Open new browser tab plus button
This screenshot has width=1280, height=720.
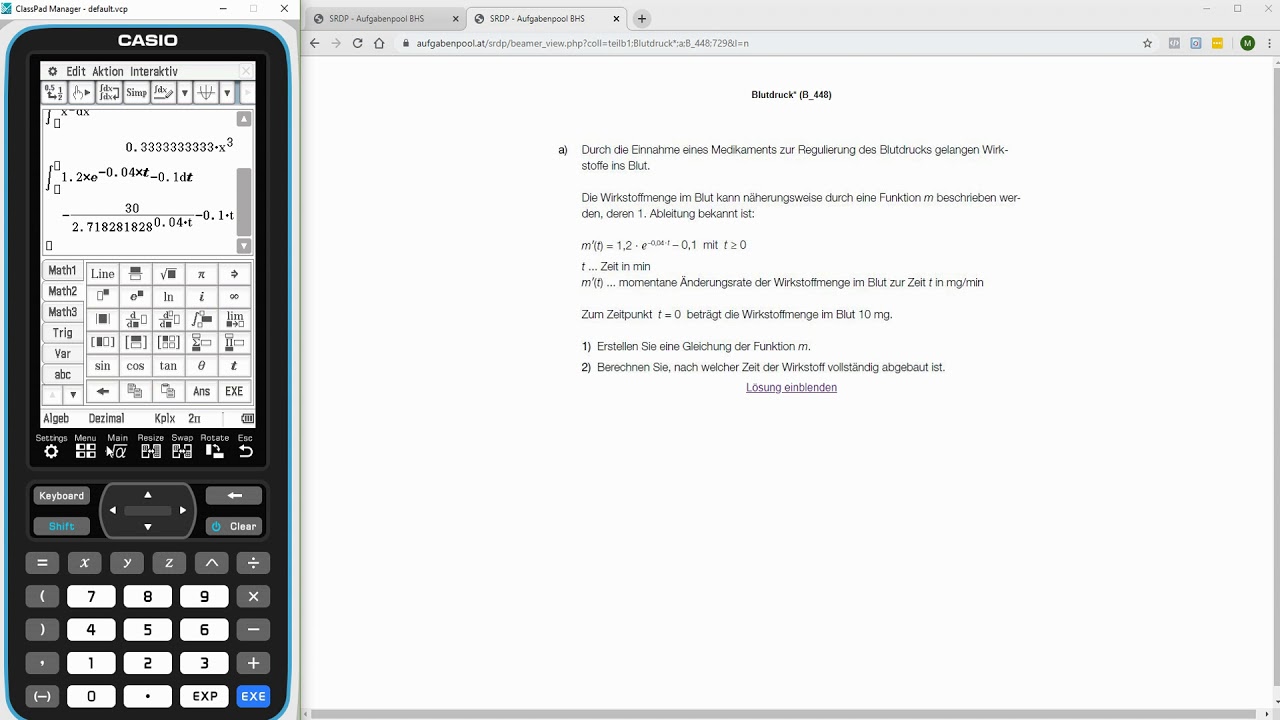click(642, 18)
